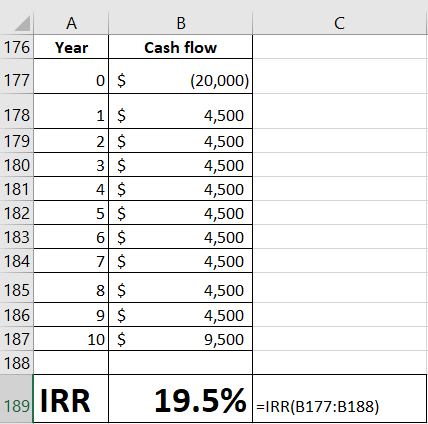
Task: Select the cell with year 9
Action: click(x=71, y=315)
